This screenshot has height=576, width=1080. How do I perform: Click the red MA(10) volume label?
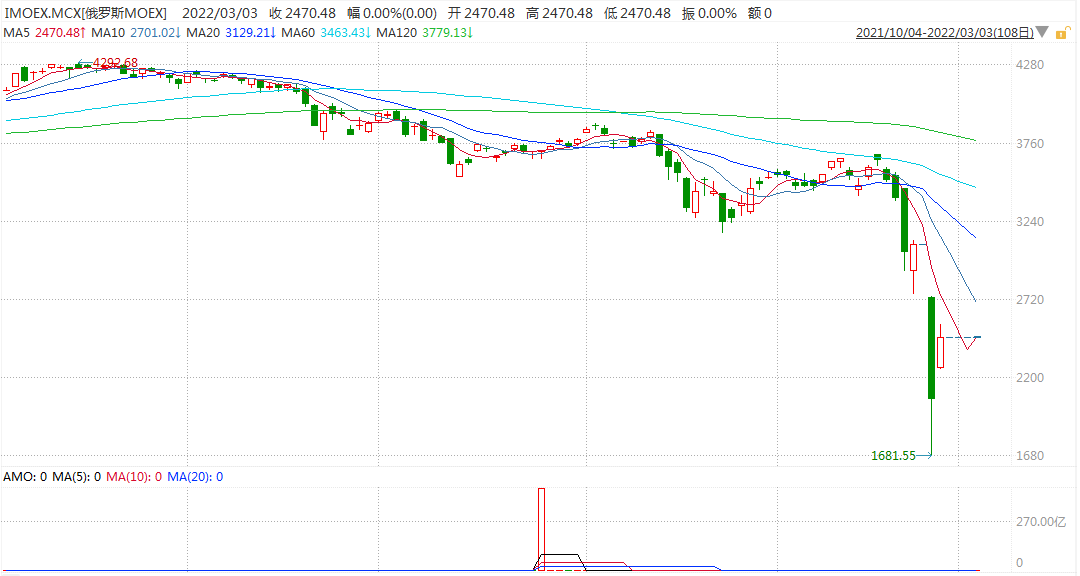pyautogui.click(x=130, y=477)
